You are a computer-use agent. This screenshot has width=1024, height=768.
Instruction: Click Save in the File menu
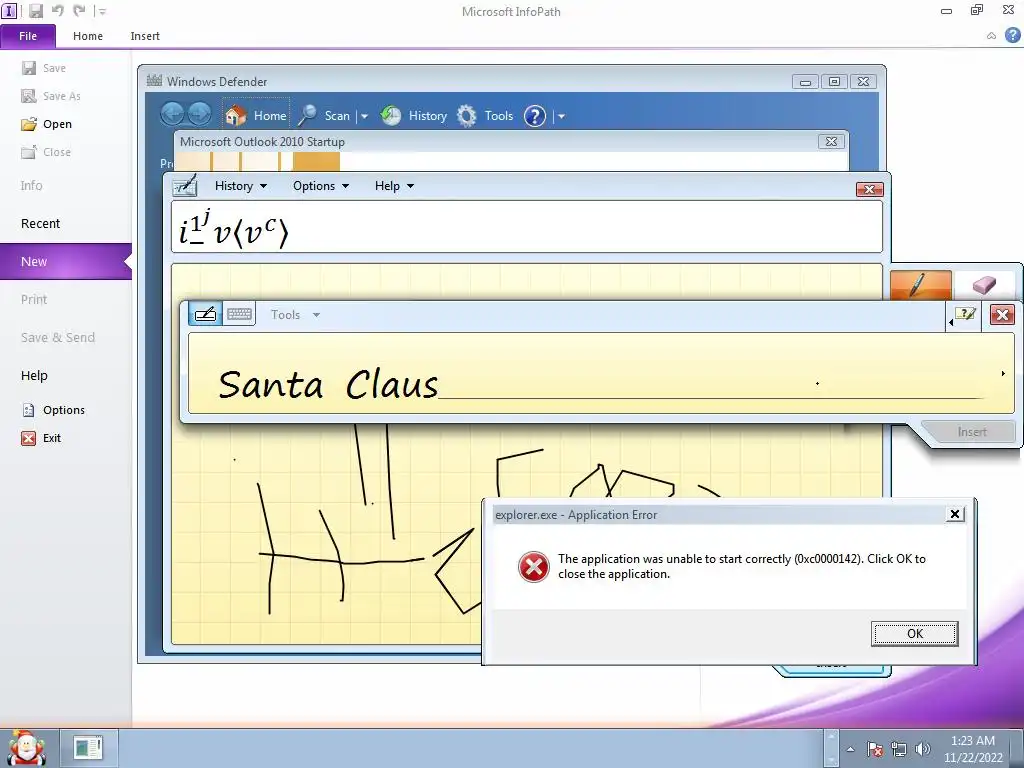click(43, 68)
